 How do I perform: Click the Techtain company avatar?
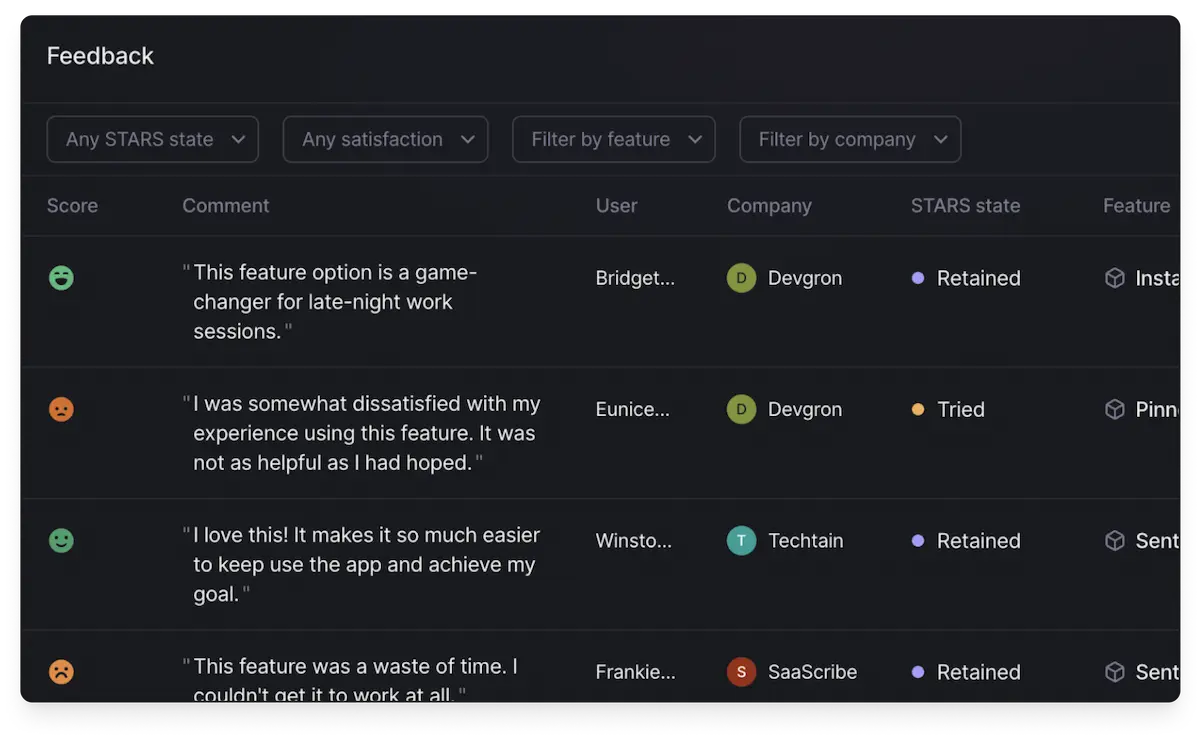(741, 541)
